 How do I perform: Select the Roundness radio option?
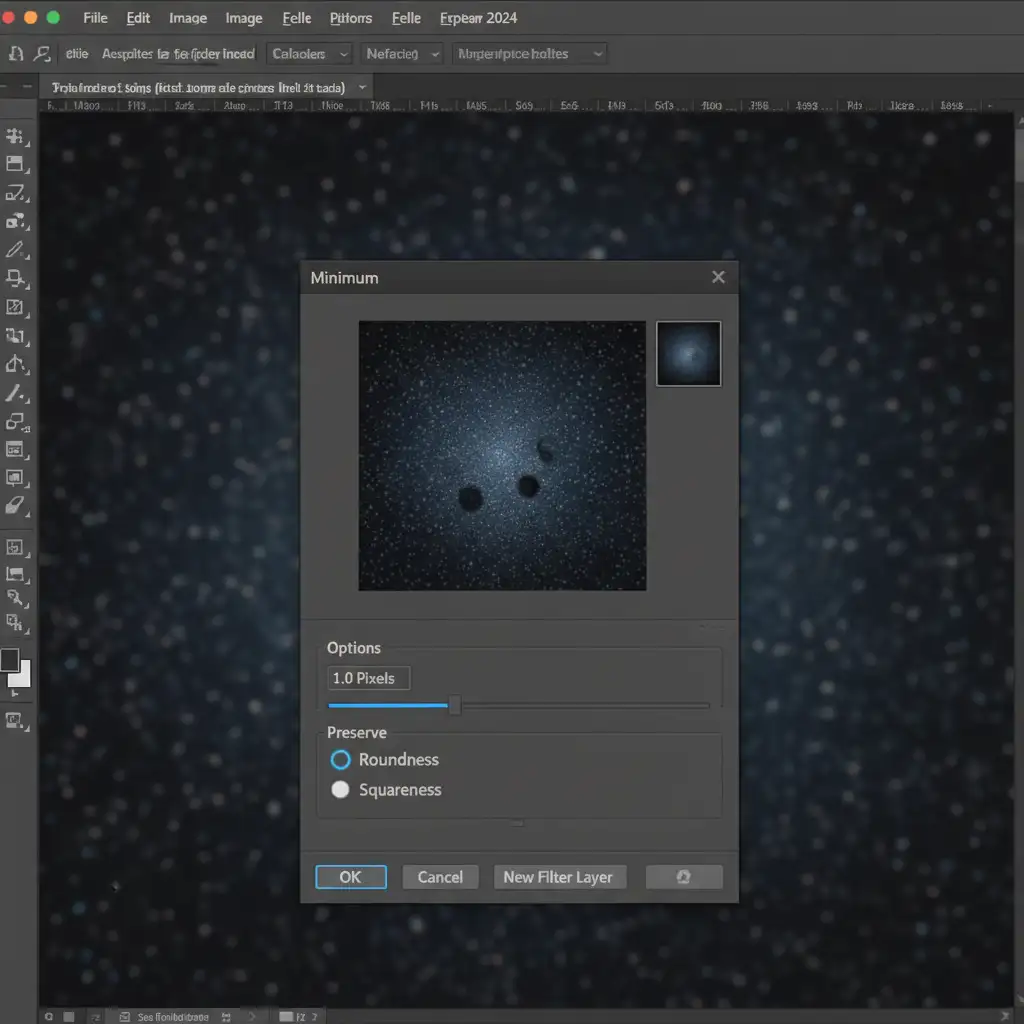tap(340, 760)
